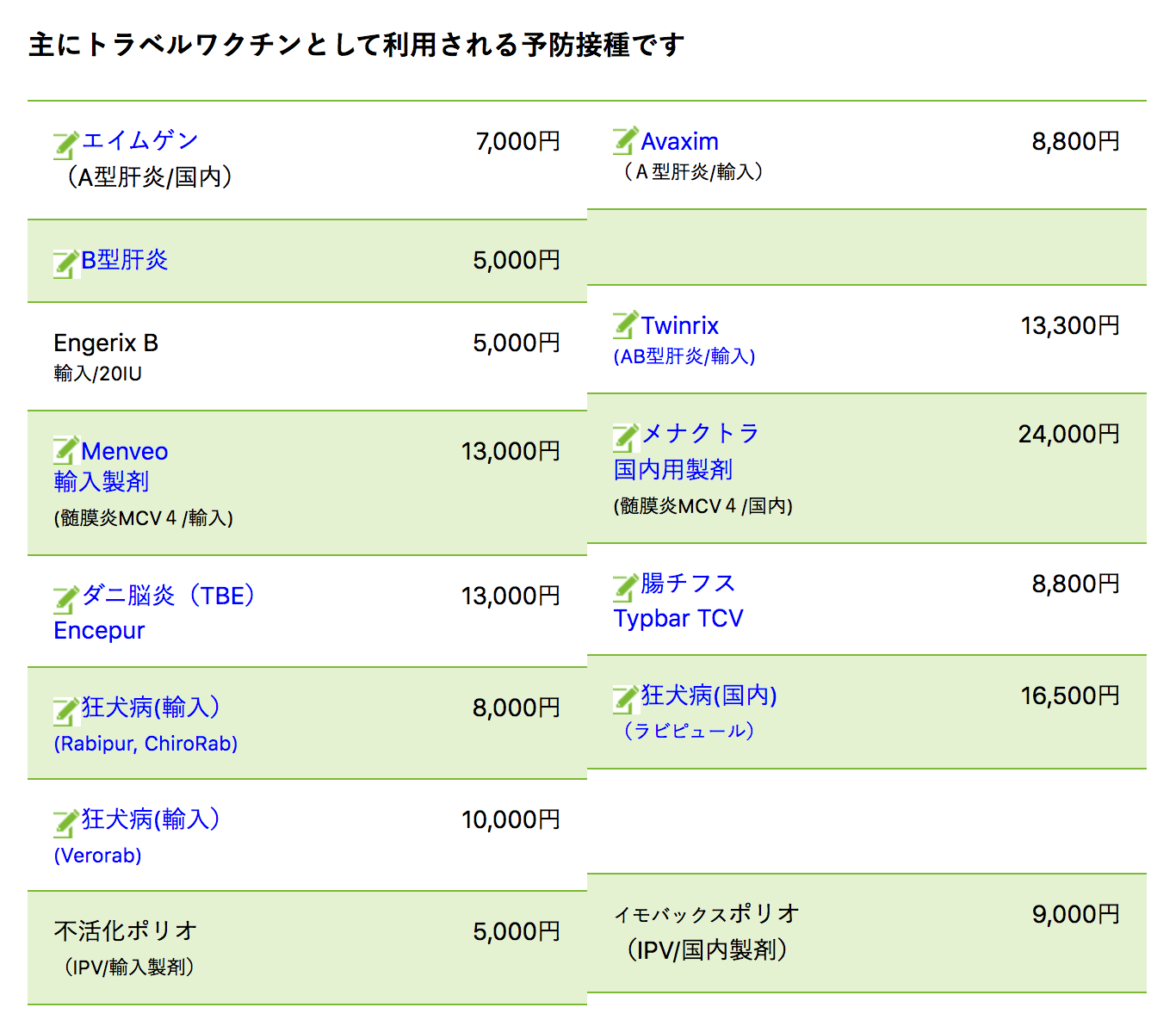
Task: Click the （A 型肝炎/輸入） text
Action: coord(693,172)
